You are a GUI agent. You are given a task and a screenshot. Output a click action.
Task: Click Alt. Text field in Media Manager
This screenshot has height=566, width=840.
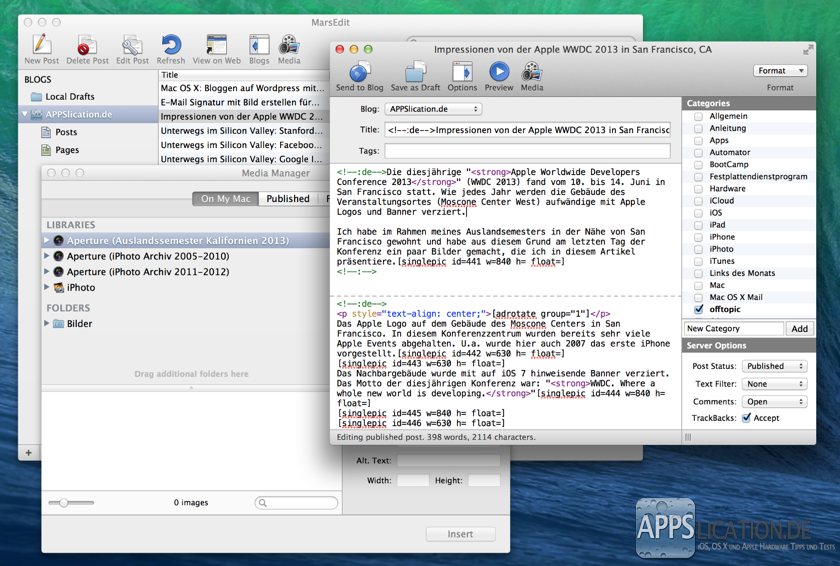448,461
